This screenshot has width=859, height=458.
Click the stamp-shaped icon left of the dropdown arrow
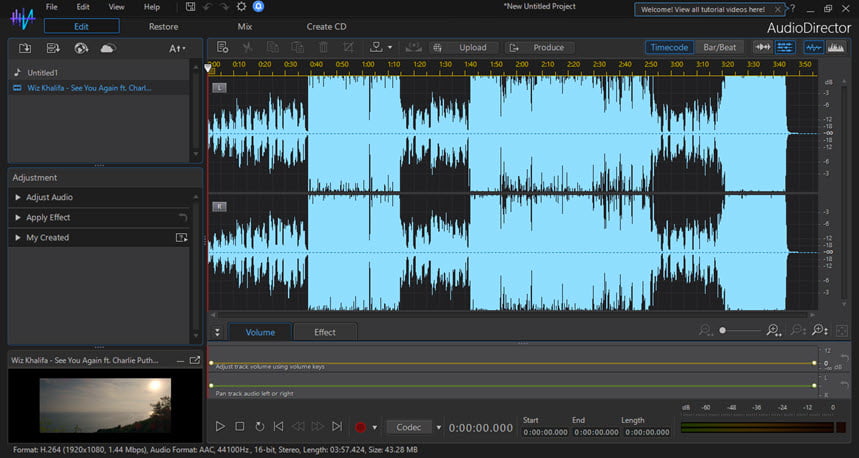click(x=376, y=47)
